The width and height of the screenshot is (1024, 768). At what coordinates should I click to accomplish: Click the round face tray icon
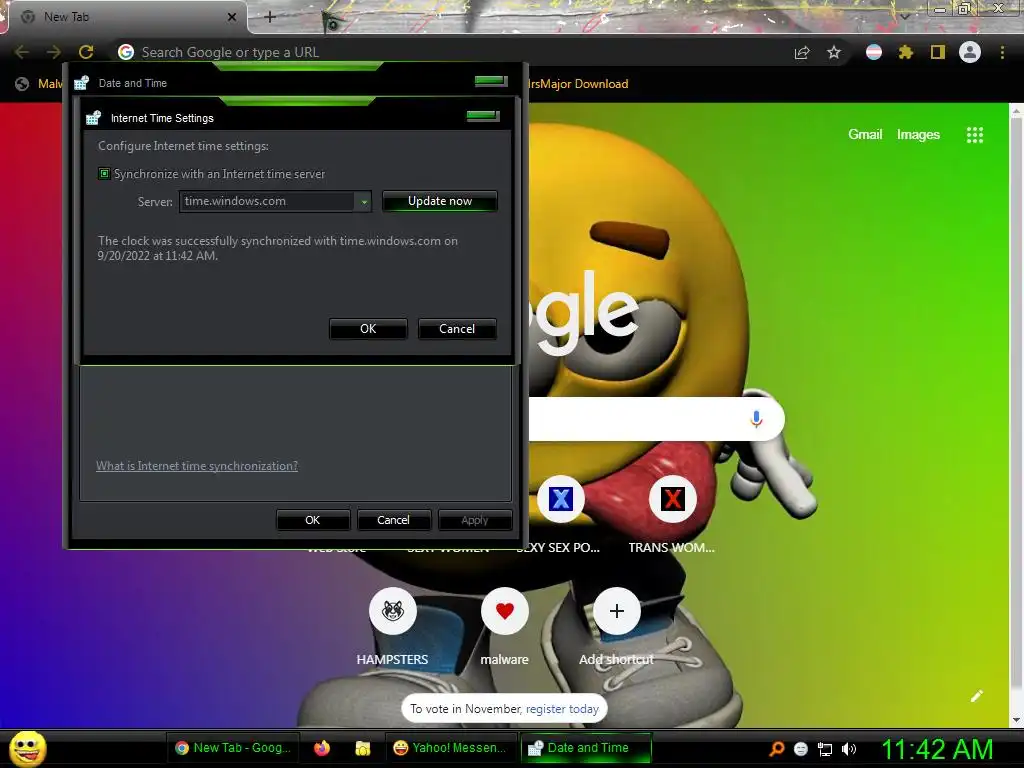click(801, 749)
